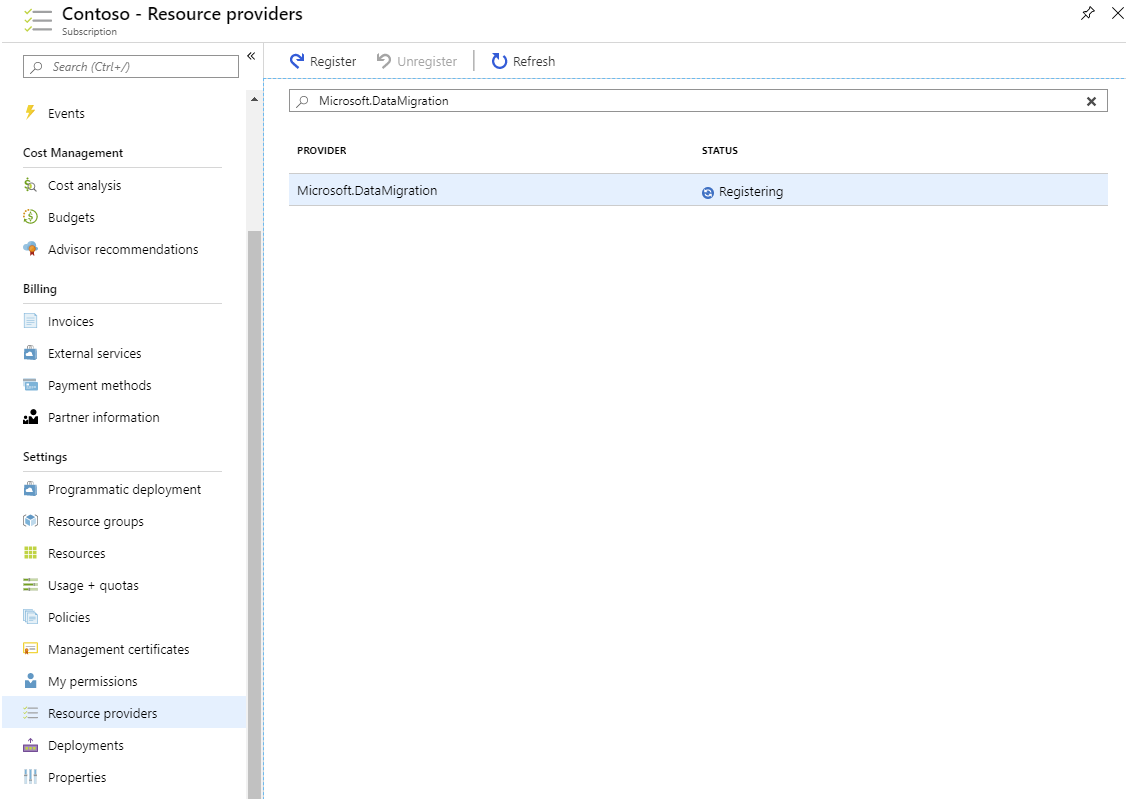Screen dimensions: 1128x801
Task: Click the Refresh button label
Action: click(x=534, y=61)
